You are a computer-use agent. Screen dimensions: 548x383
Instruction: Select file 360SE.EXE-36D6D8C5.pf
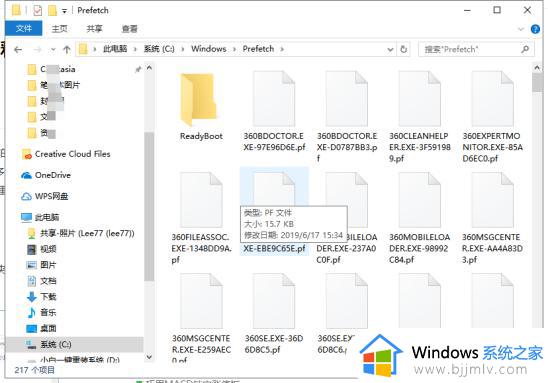pos(274,313)
